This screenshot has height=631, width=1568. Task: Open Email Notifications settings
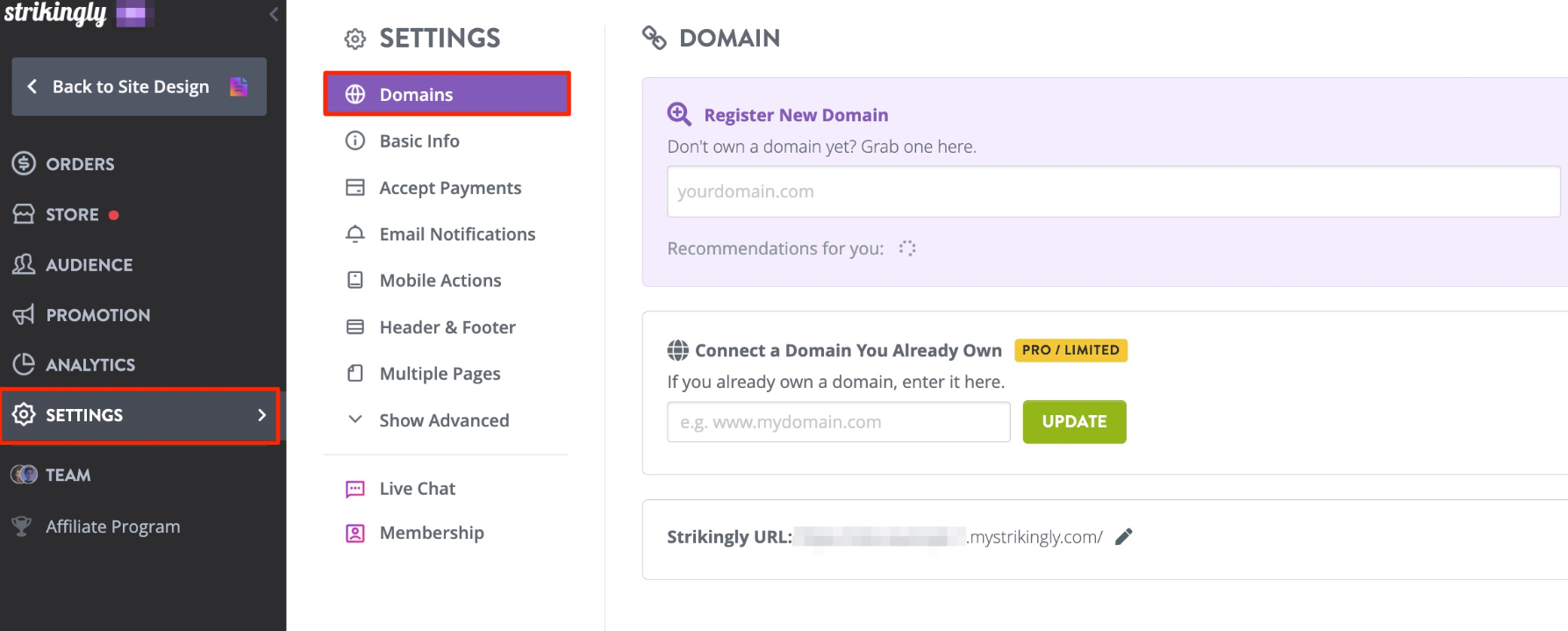click(457, 234)
